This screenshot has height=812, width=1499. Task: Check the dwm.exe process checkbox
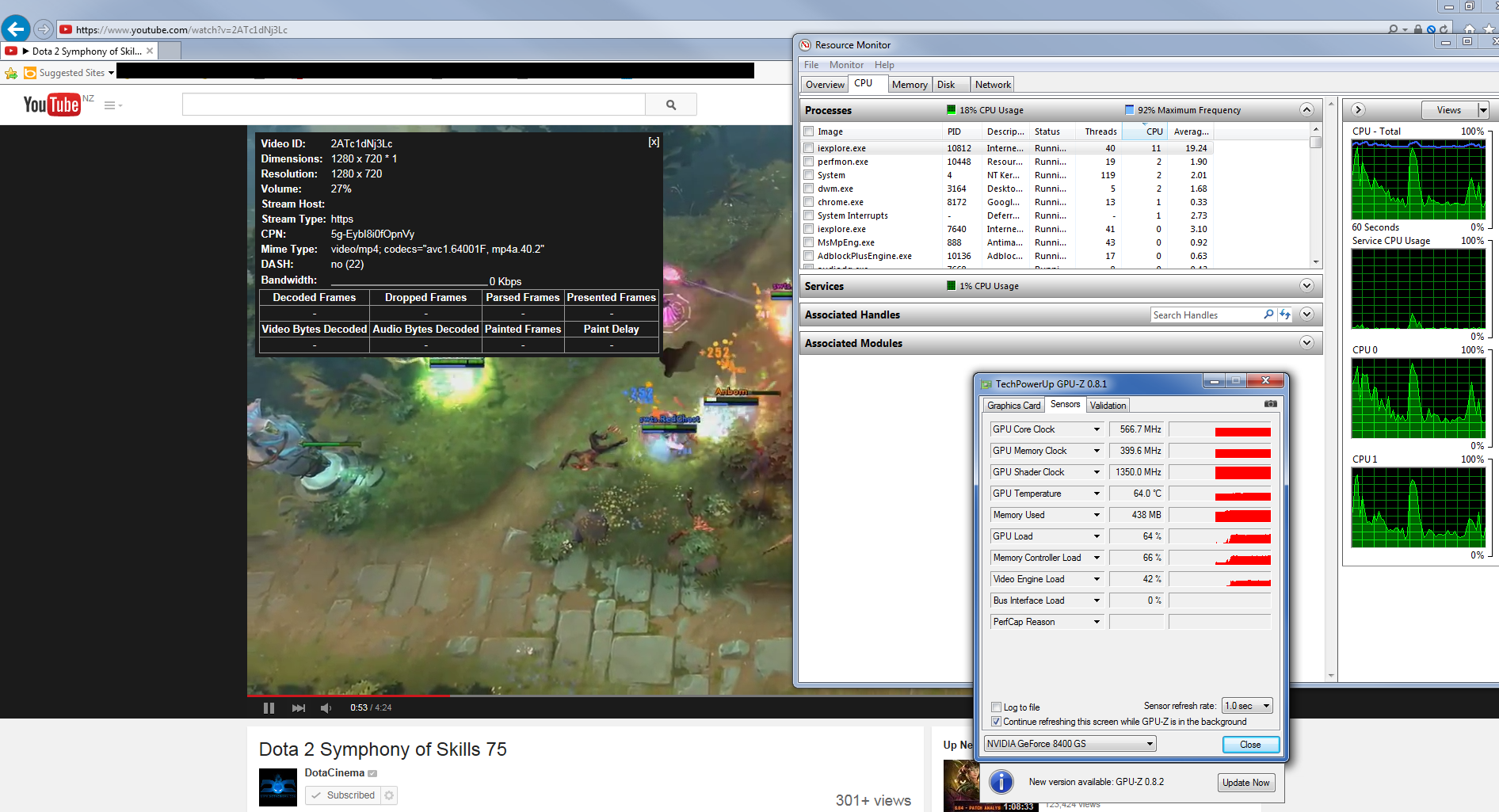click(809, 189)
